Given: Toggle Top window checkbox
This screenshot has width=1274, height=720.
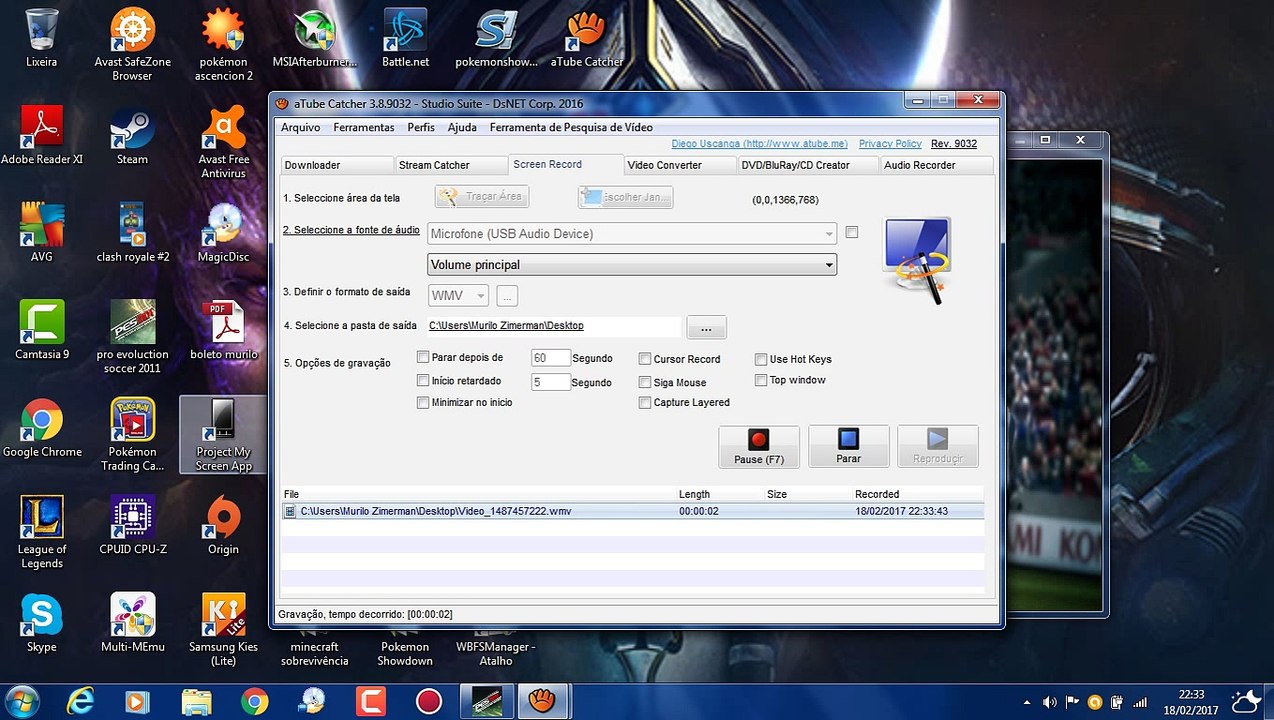Looking at the screenshot, I should tap(762, 380).
